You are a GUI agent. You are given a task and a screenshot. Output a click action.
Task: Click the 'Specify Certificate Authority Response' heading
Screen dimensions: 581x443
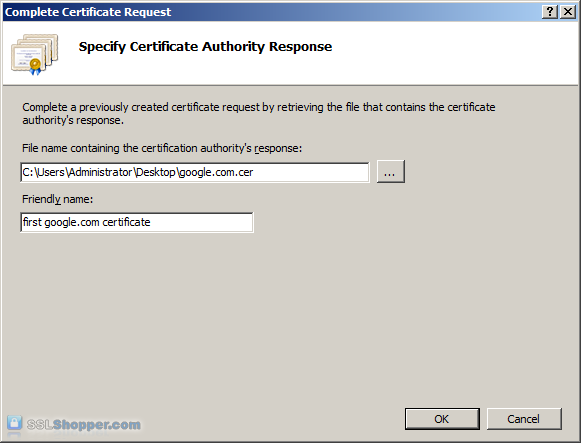pyautogui.click(x=205, y=47)
